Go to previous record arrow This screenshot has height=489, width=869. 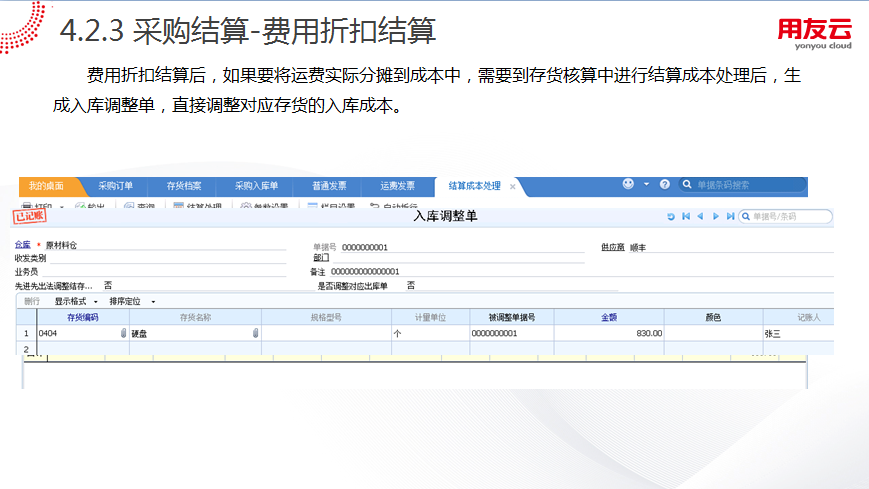tap(700, 216)
